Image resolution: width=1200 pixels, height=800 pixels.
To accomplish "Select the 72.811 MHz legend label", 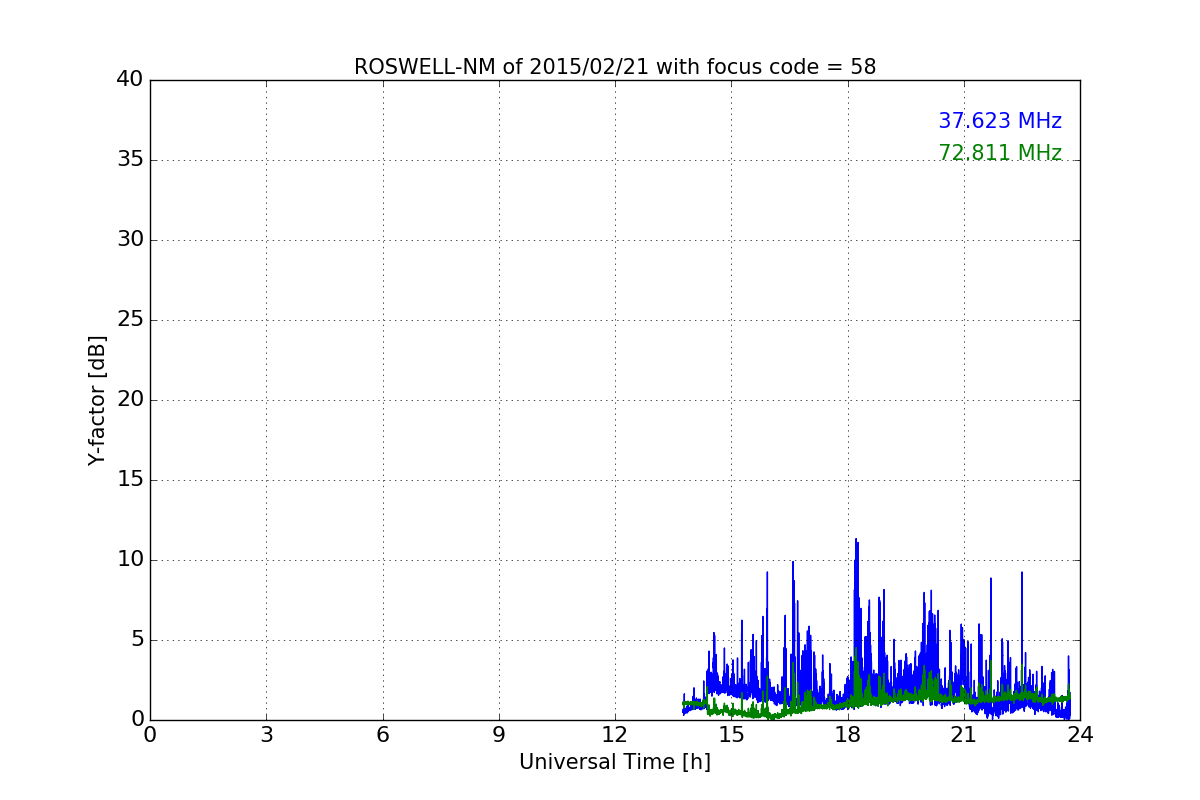I will click(x=1000, y=153).
